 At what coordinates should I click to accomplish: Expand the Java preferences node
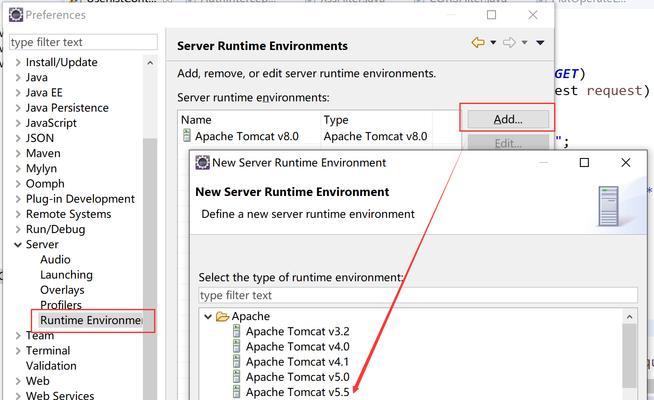[x=18, y=78]
